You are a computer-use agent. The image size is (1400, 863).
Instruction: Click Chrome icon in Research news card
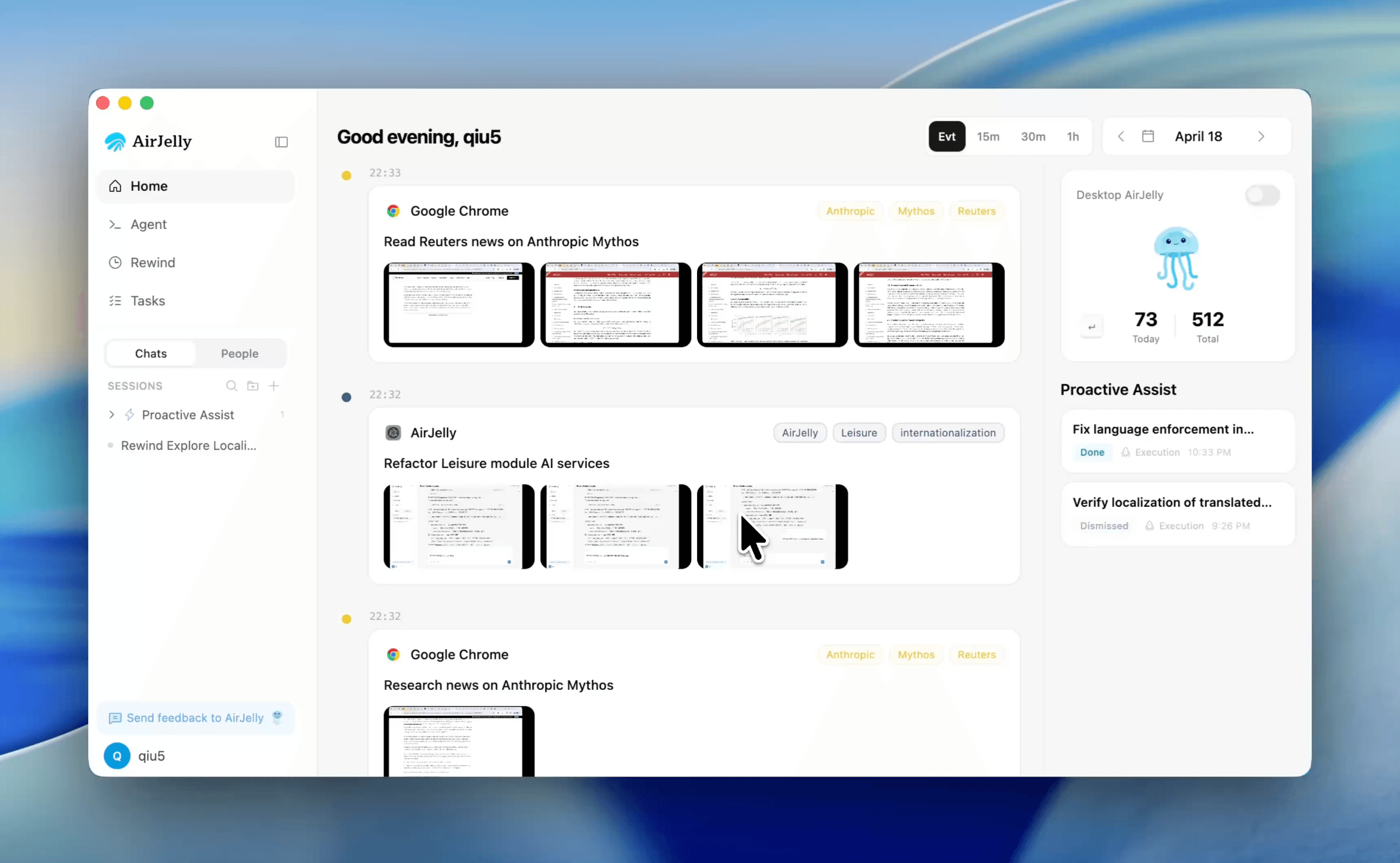(393, 655)
